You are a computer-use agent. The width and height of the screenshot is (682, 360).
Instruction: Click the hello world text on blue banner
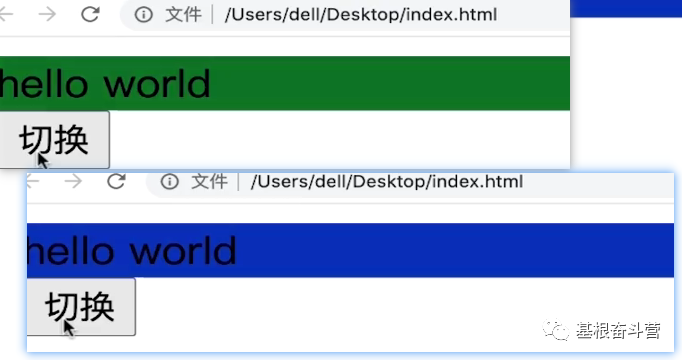tap(131, 250)
